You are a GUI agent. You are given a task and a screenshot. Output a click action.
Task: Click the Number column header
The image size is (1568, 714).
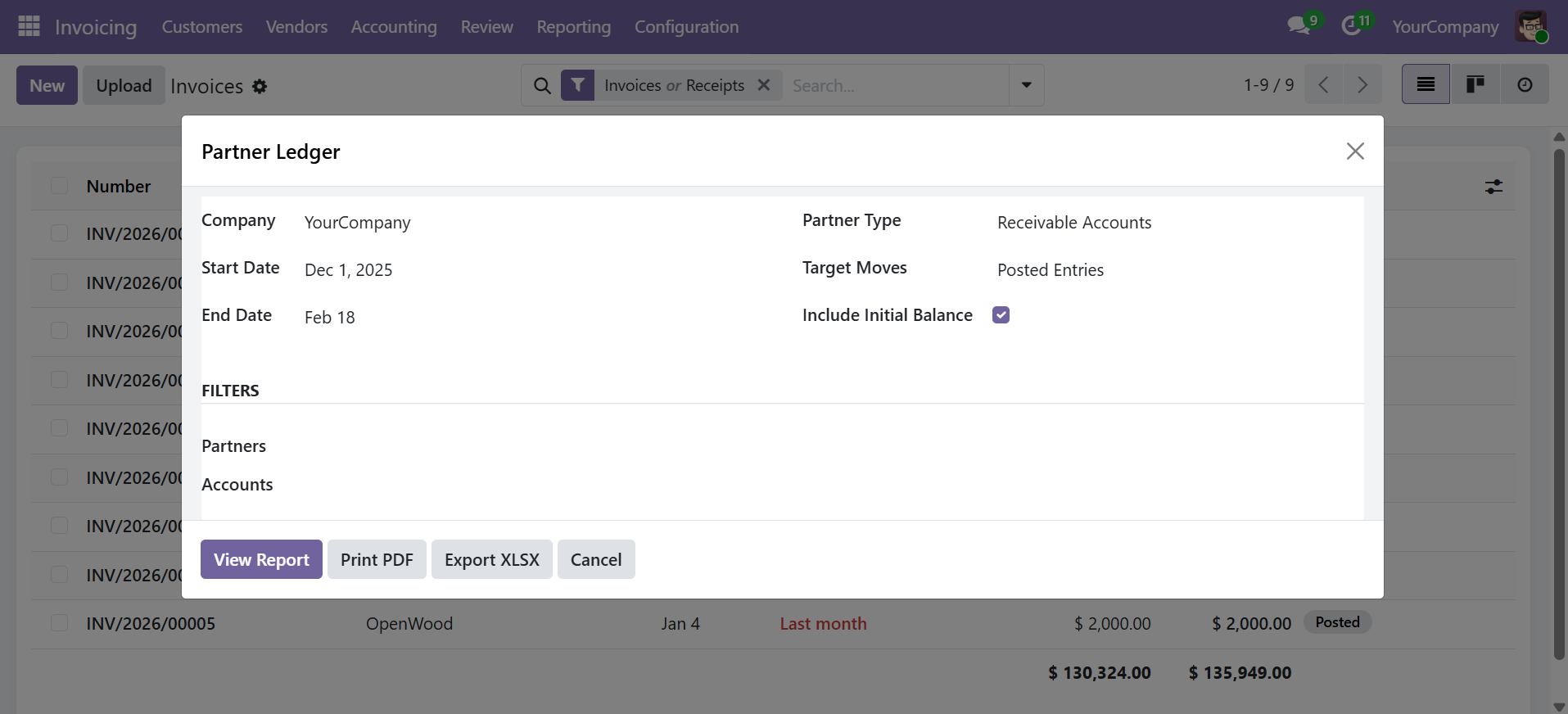coord(119,187)
